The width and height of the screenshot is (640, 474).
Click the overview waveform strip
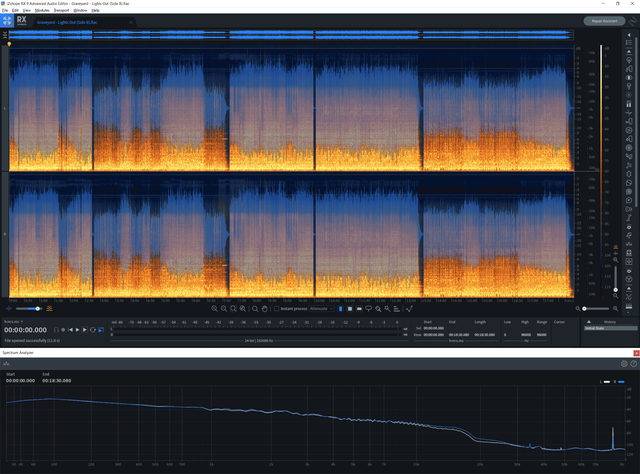(x=291, y=35)
